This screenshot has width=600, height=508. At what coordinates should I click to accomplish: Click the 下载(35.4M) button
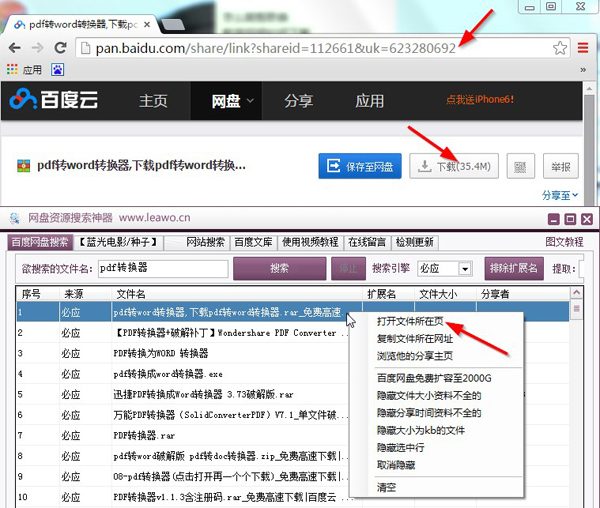454,166
